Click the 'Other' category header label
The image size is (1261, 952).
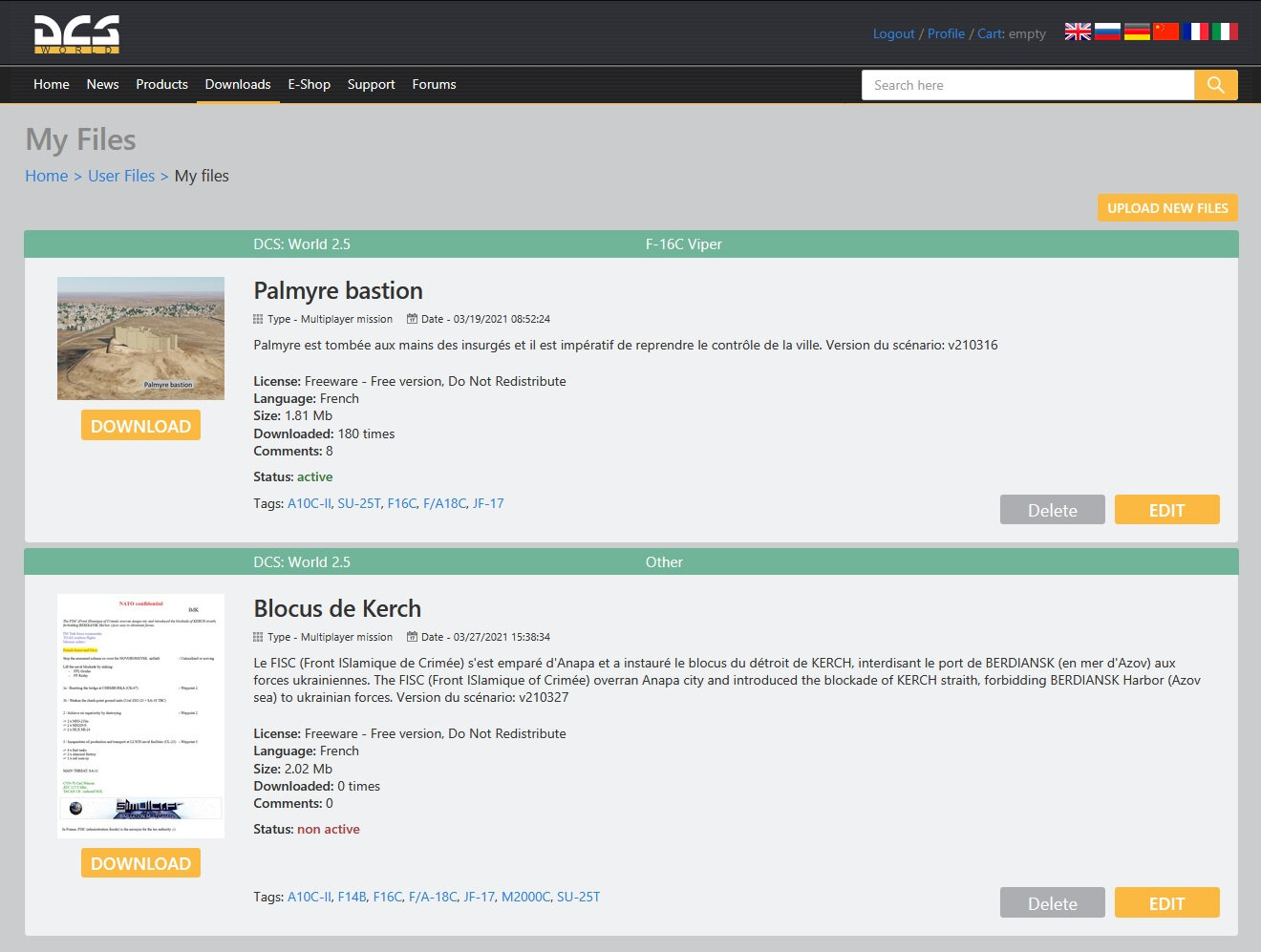tap(664, 561)
